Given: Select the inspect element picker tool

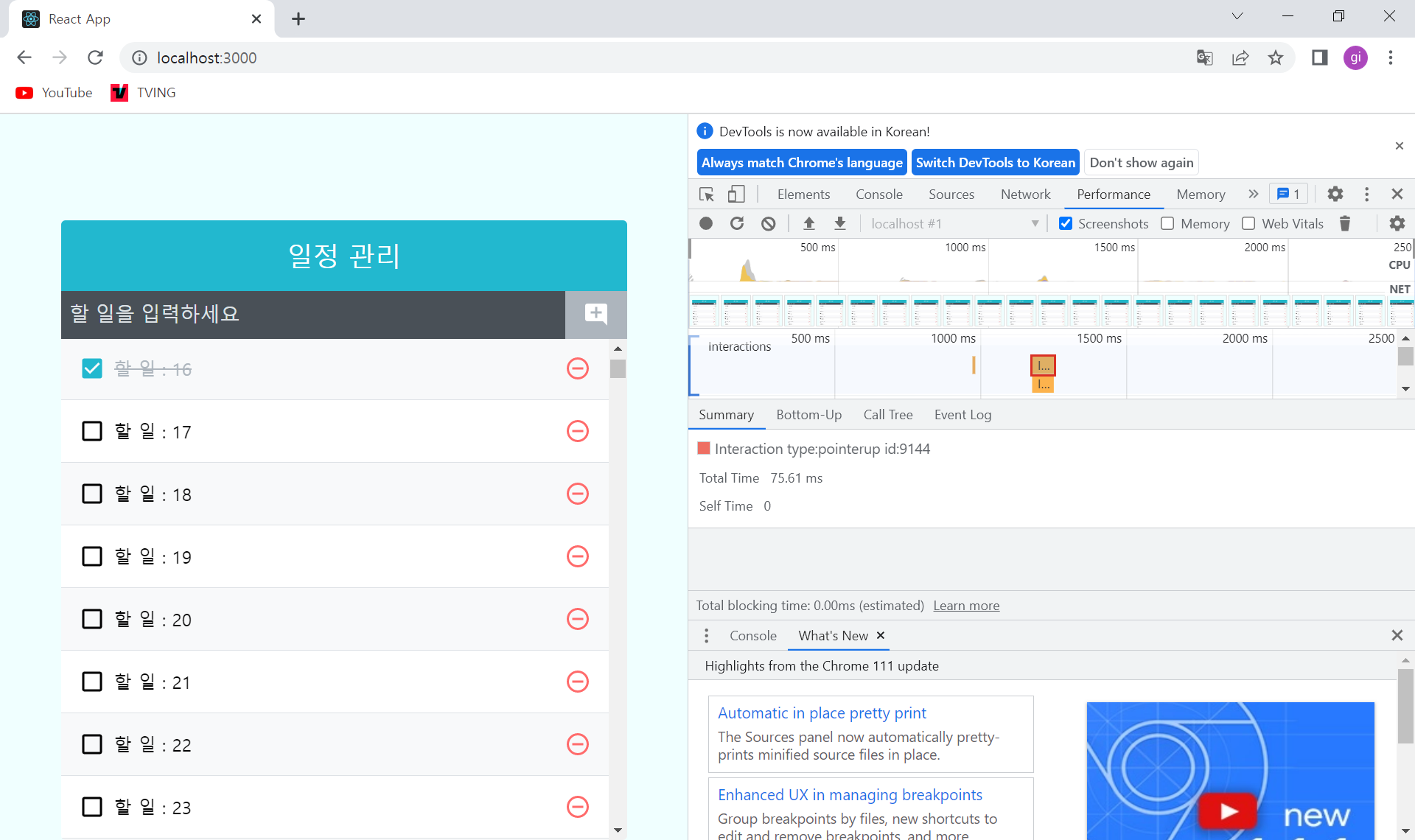Looking at the screenshot, I should tap(707, 194).
